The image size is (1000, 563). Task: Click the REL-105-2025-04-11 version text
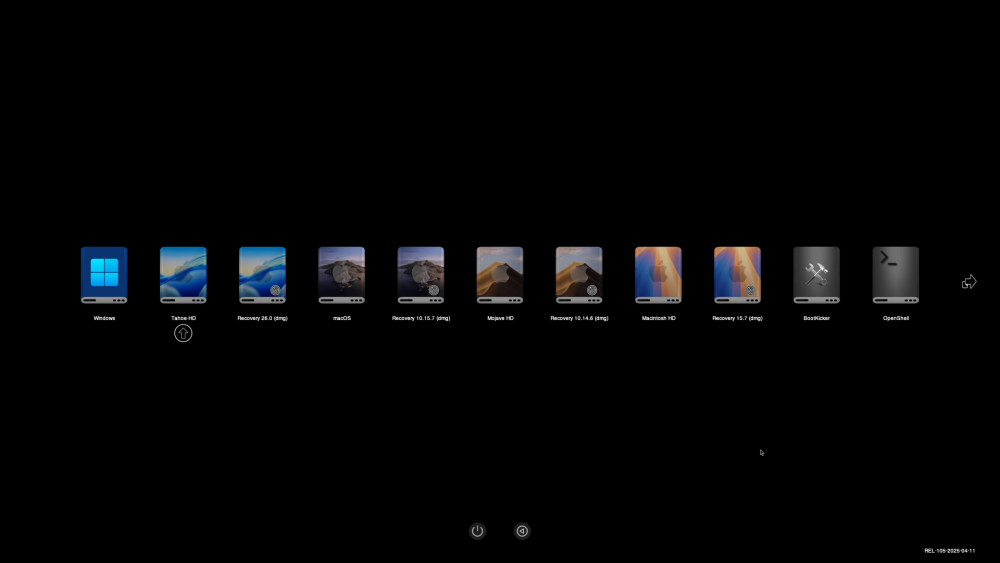coord(949,551)
